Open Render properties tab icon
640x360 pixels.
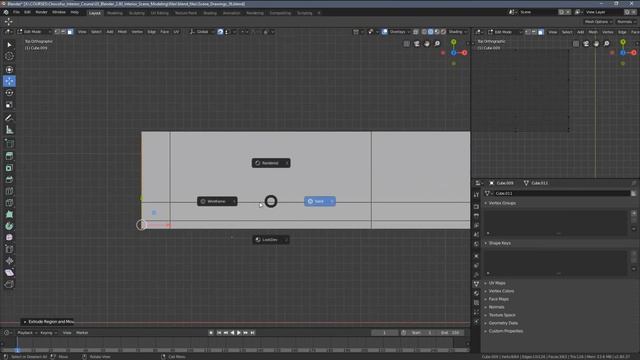(476, 207)
